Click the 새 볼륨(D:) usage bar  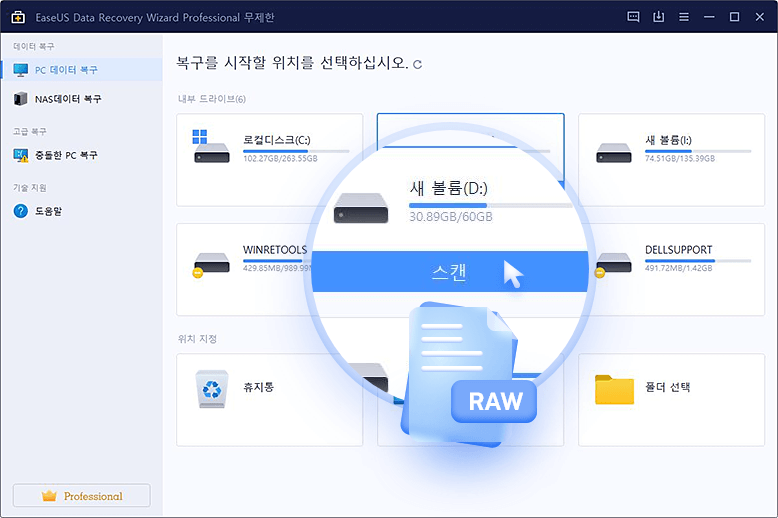(x=488, y=204)
